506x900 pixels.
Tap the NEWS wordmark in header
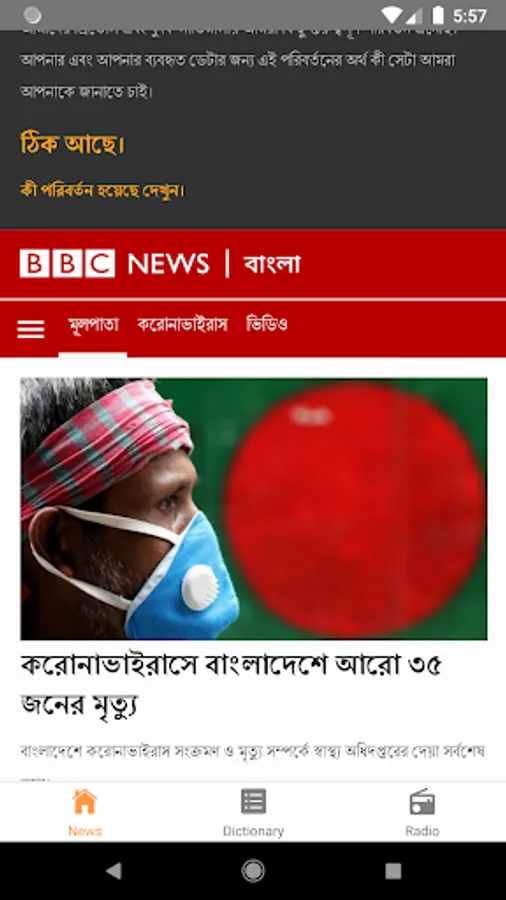168,264
